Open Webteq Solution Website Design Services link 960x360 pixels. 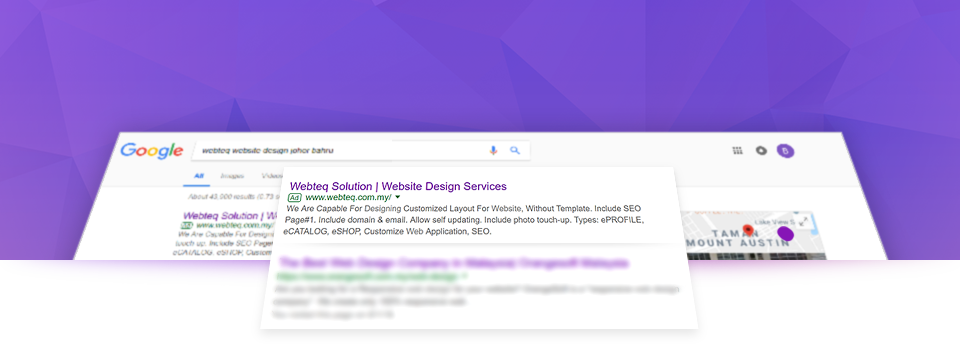[398, 186]
